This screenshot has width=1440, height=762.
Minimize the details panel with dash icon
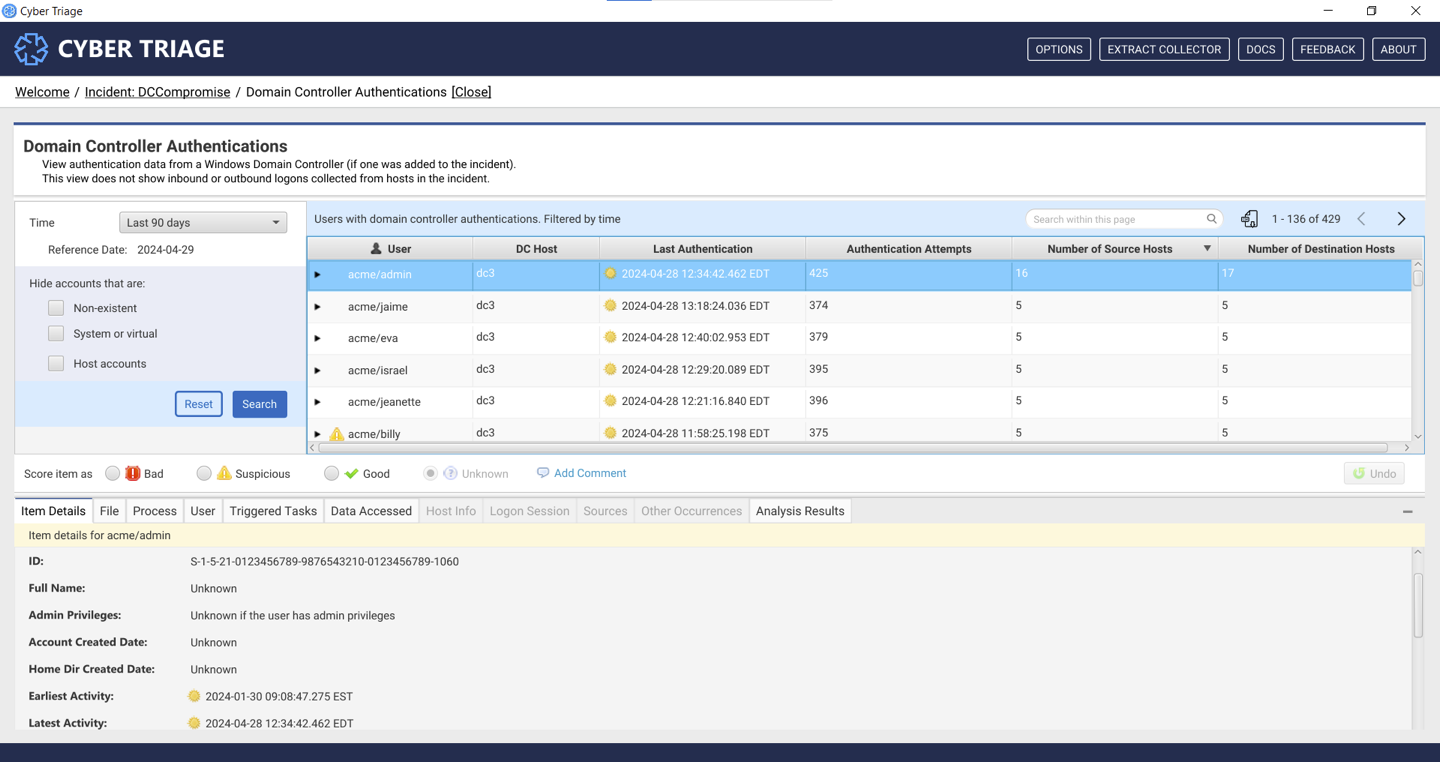click(x=1407, y=512)
